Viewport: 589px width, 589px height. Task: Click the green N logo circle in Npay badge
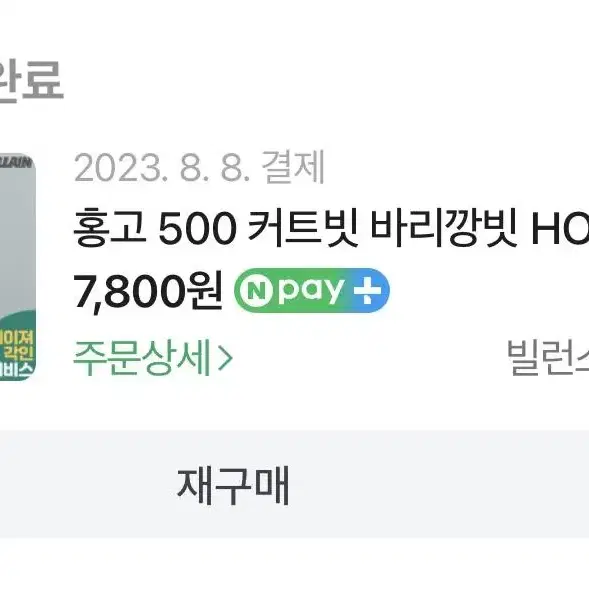coord(256,290)
